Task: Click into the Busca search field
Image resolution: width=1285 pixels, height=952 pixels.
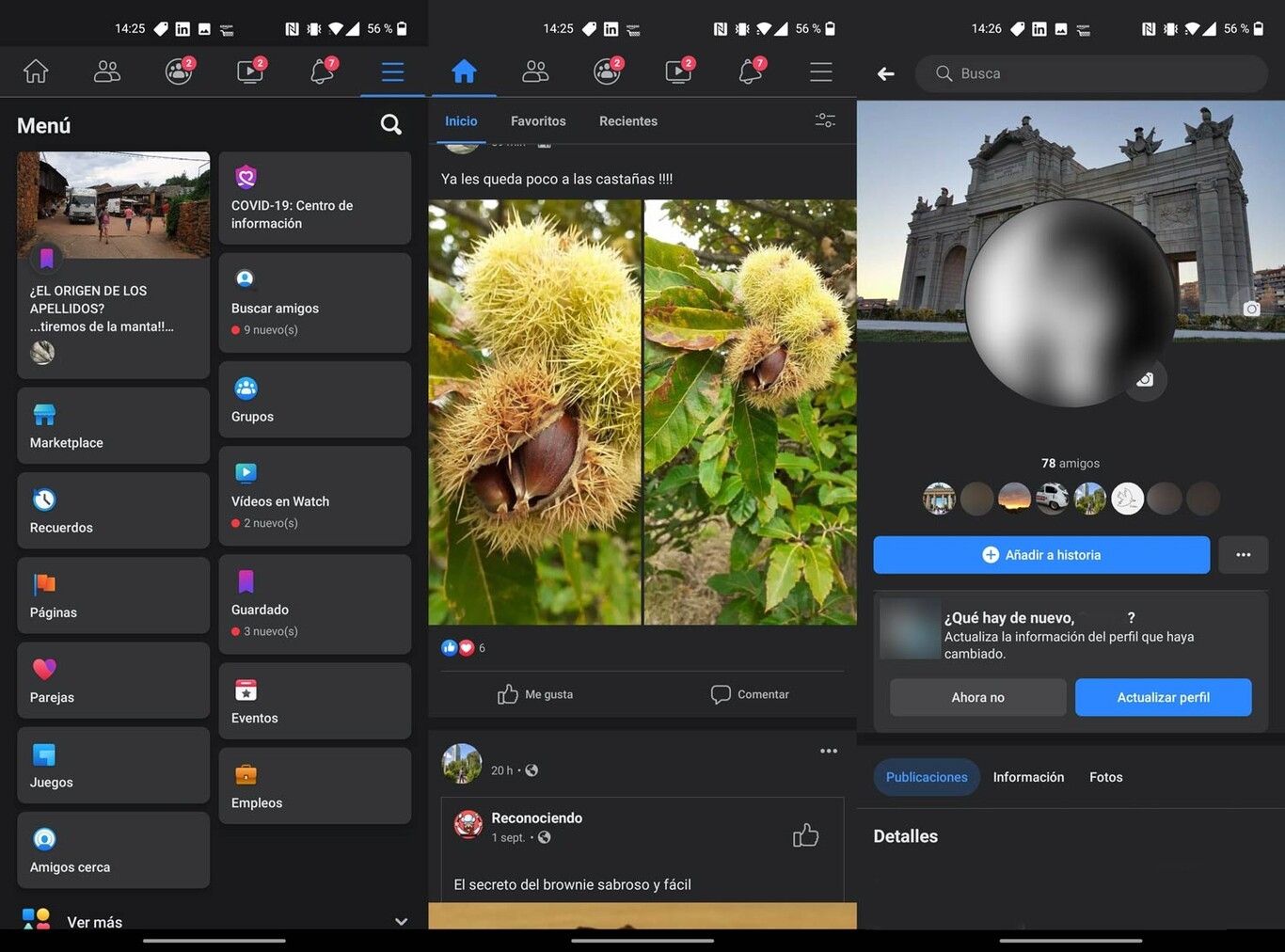Action: pos(1101,73)
